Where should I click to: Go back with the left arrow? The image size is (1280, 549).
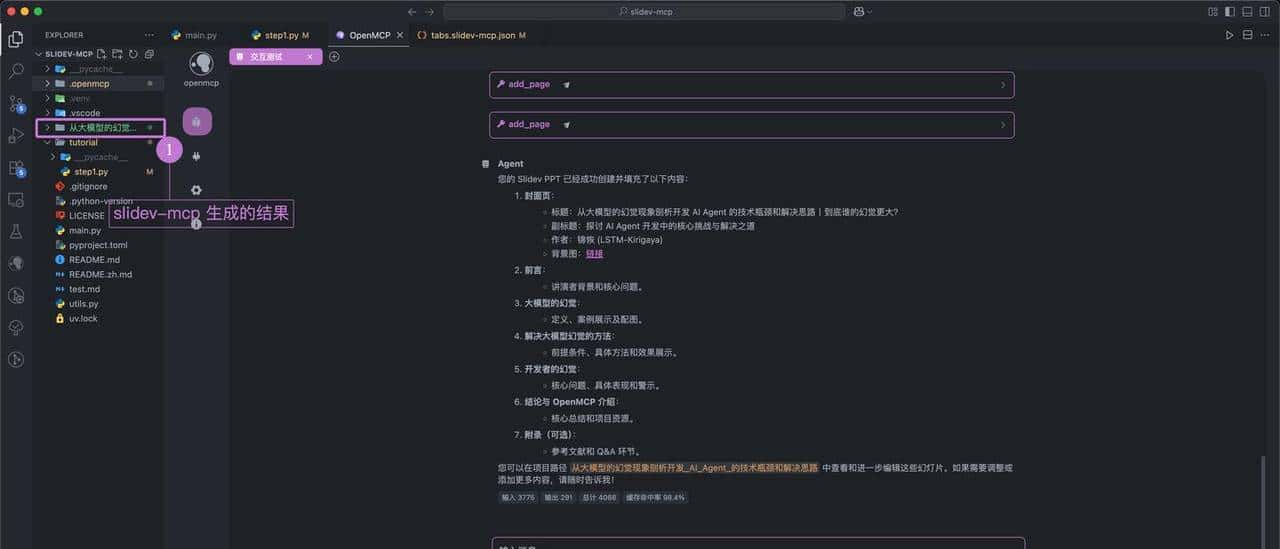[413, 11]
